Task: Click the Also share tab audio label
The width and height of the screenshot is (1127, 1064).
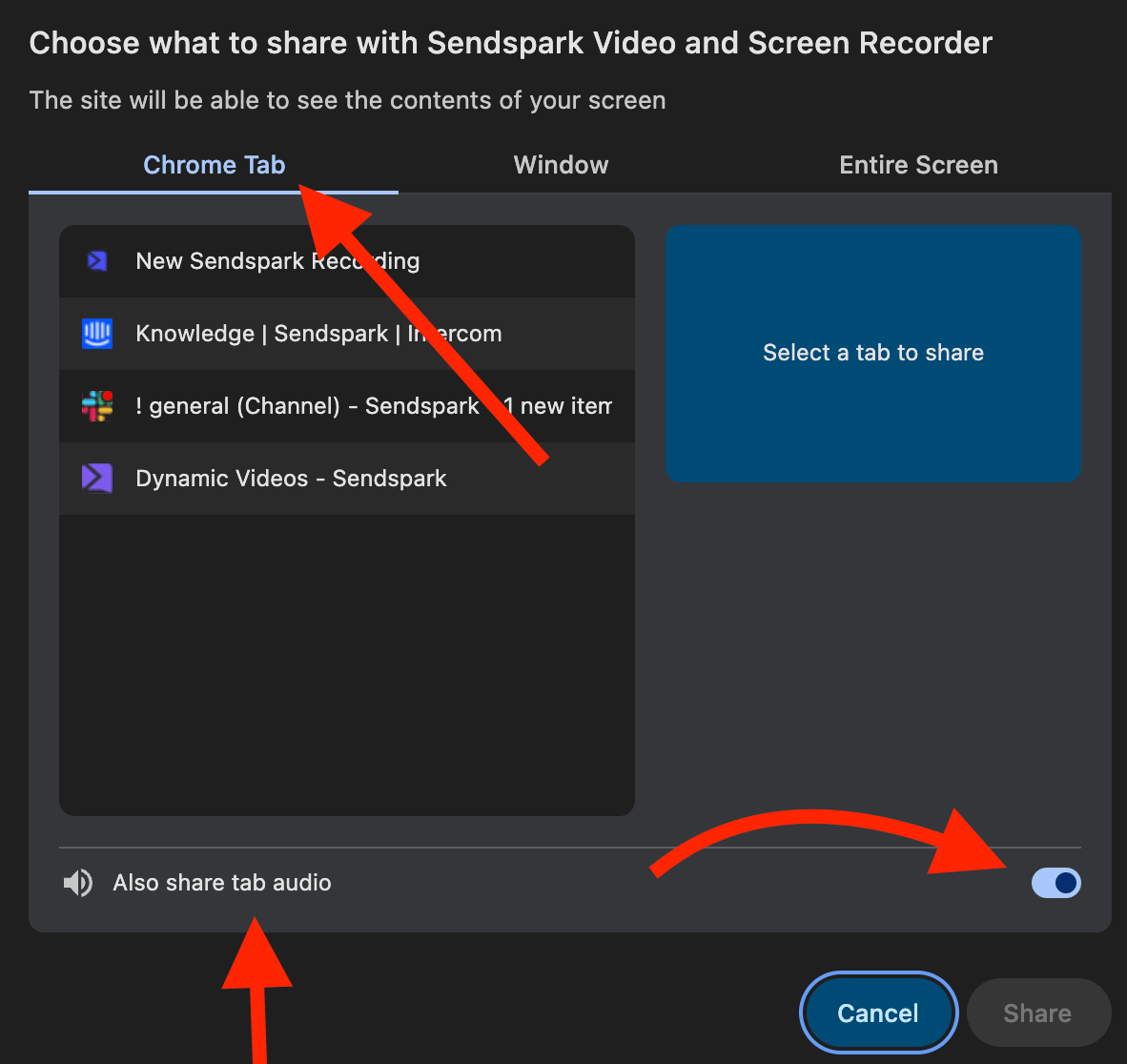Action: point(222,883)
